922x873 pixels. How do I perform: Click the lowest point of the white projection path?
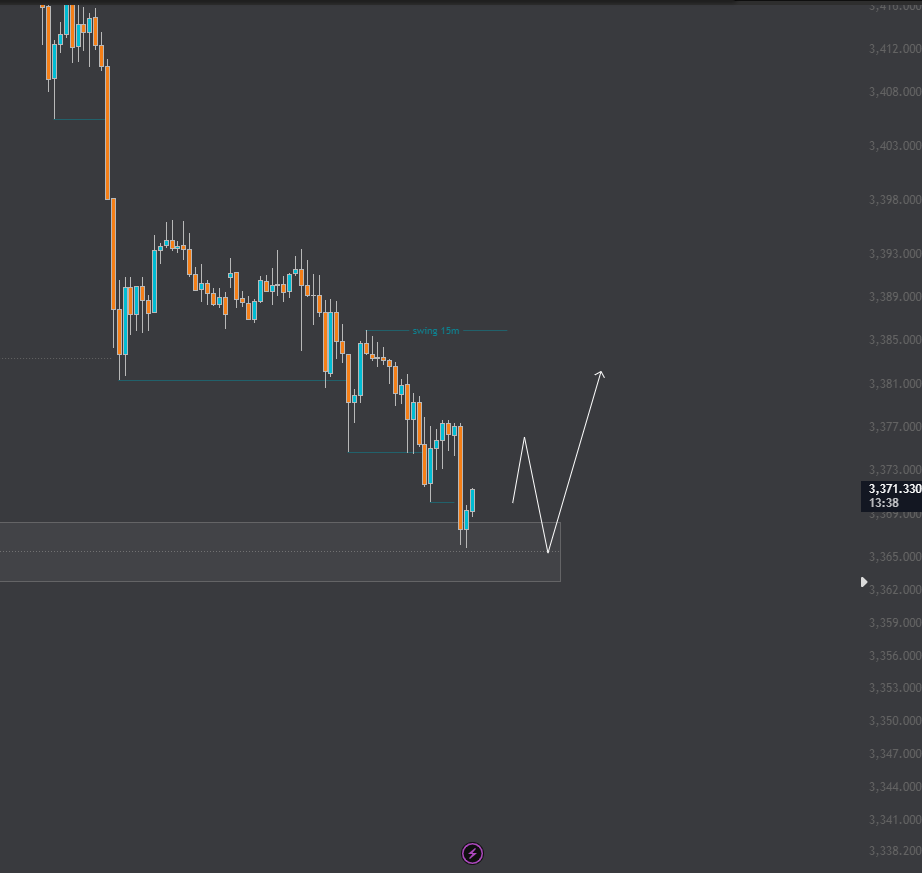[548, 551]
